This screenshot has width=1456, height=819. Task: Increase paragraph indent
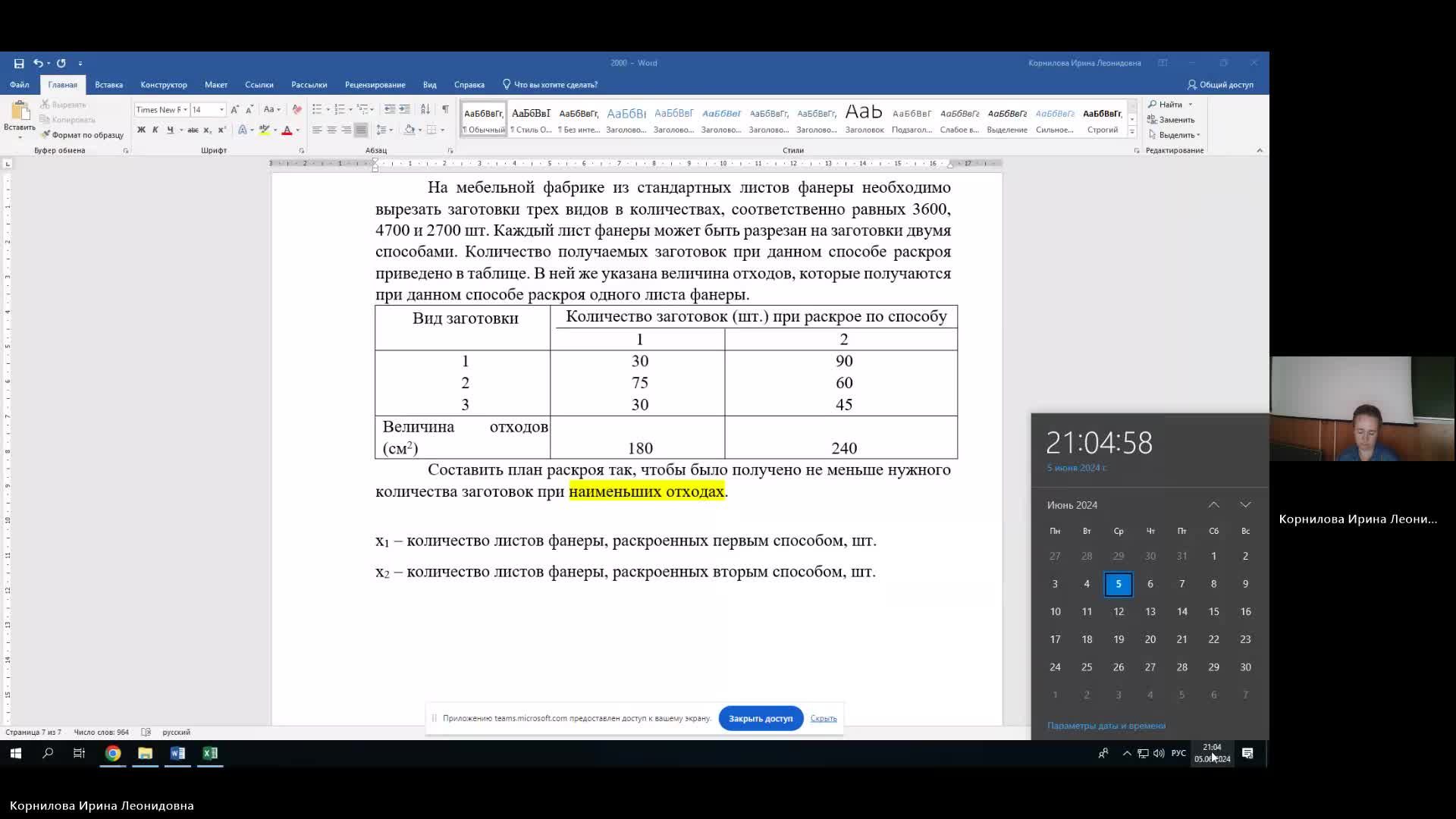point(405,109)
